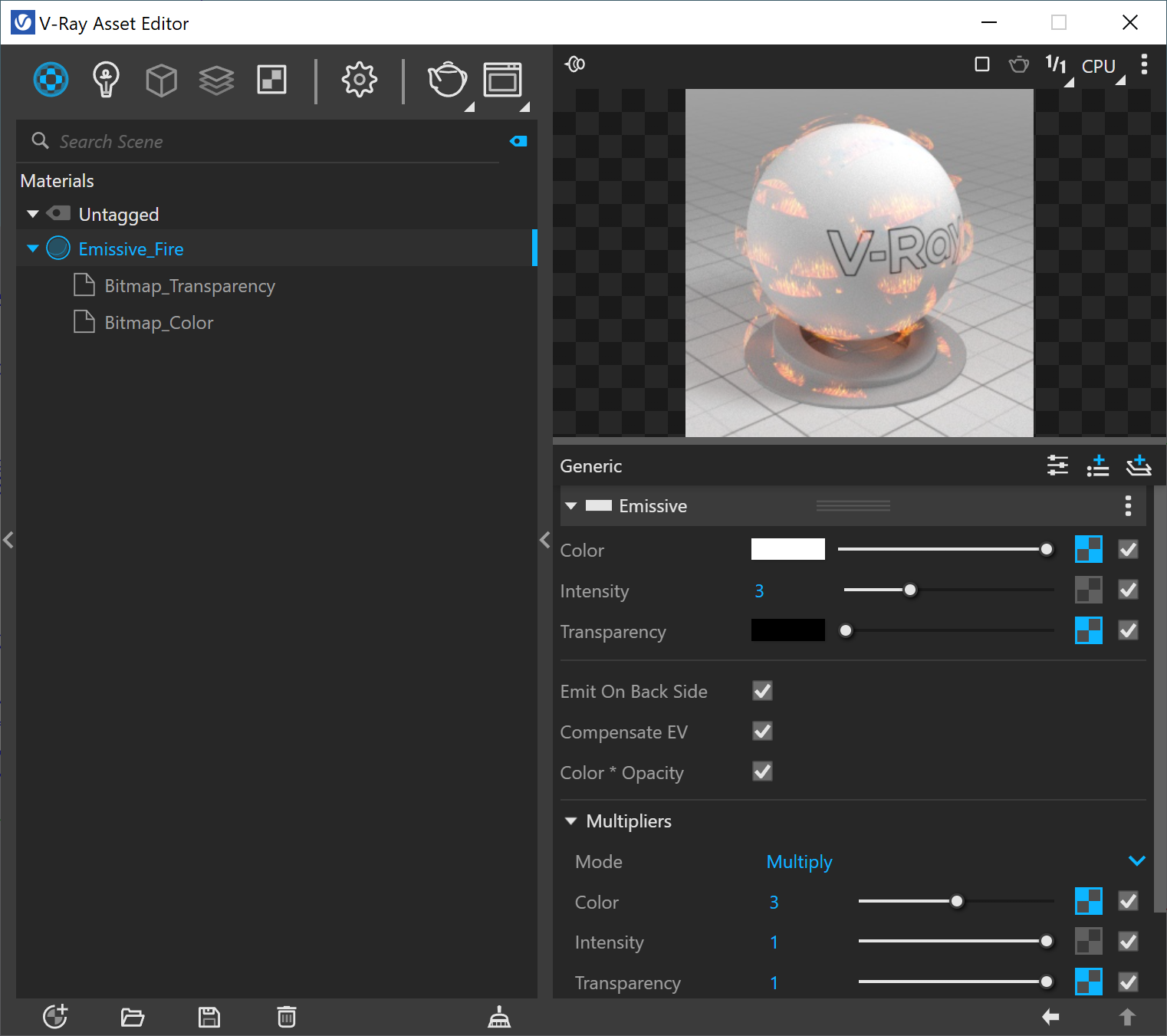Toggle the Color * Opacity checkbox

tap(762, 771)
